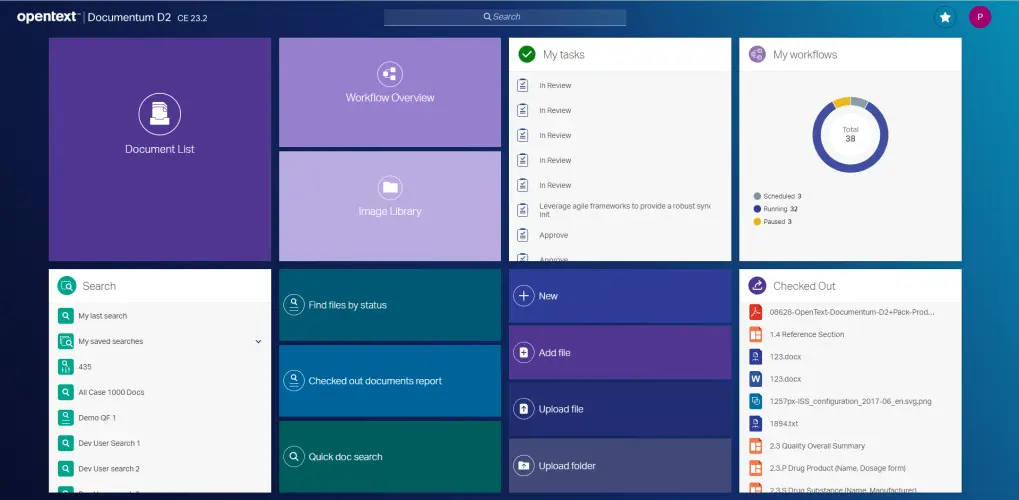Viewport: 1019px width, 500px height.
Task: Open the user profile avatar
Action: tap(980, 17)
